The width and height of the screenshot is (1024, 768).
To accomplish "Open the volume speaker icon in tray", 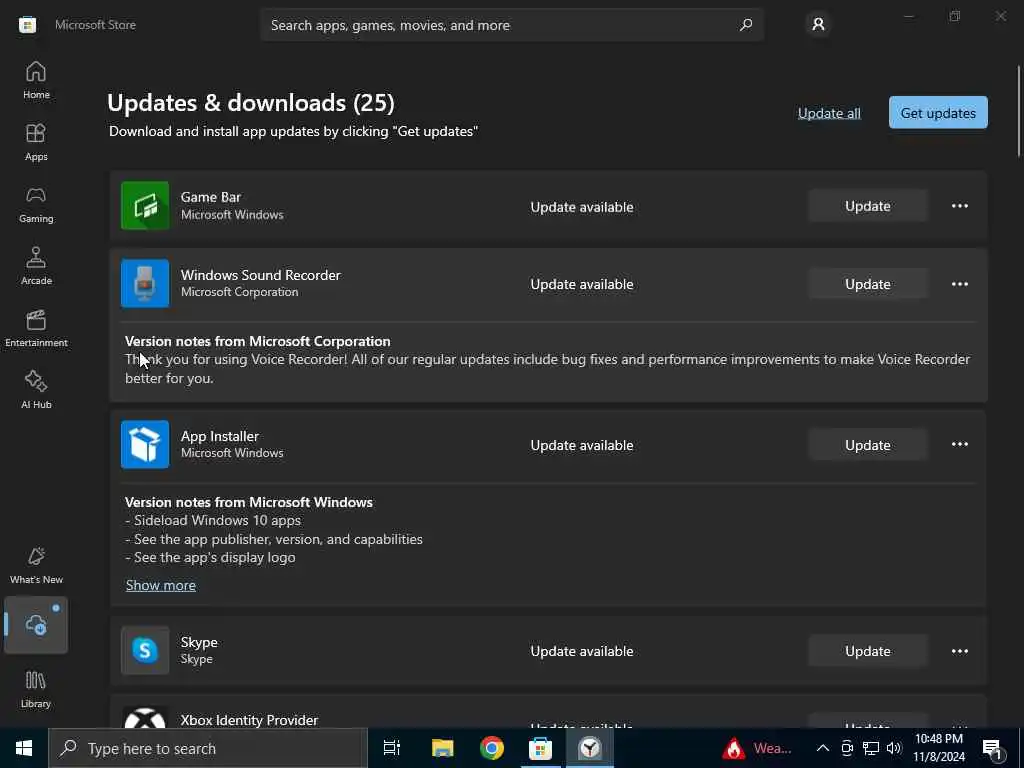I will (894, 748).
